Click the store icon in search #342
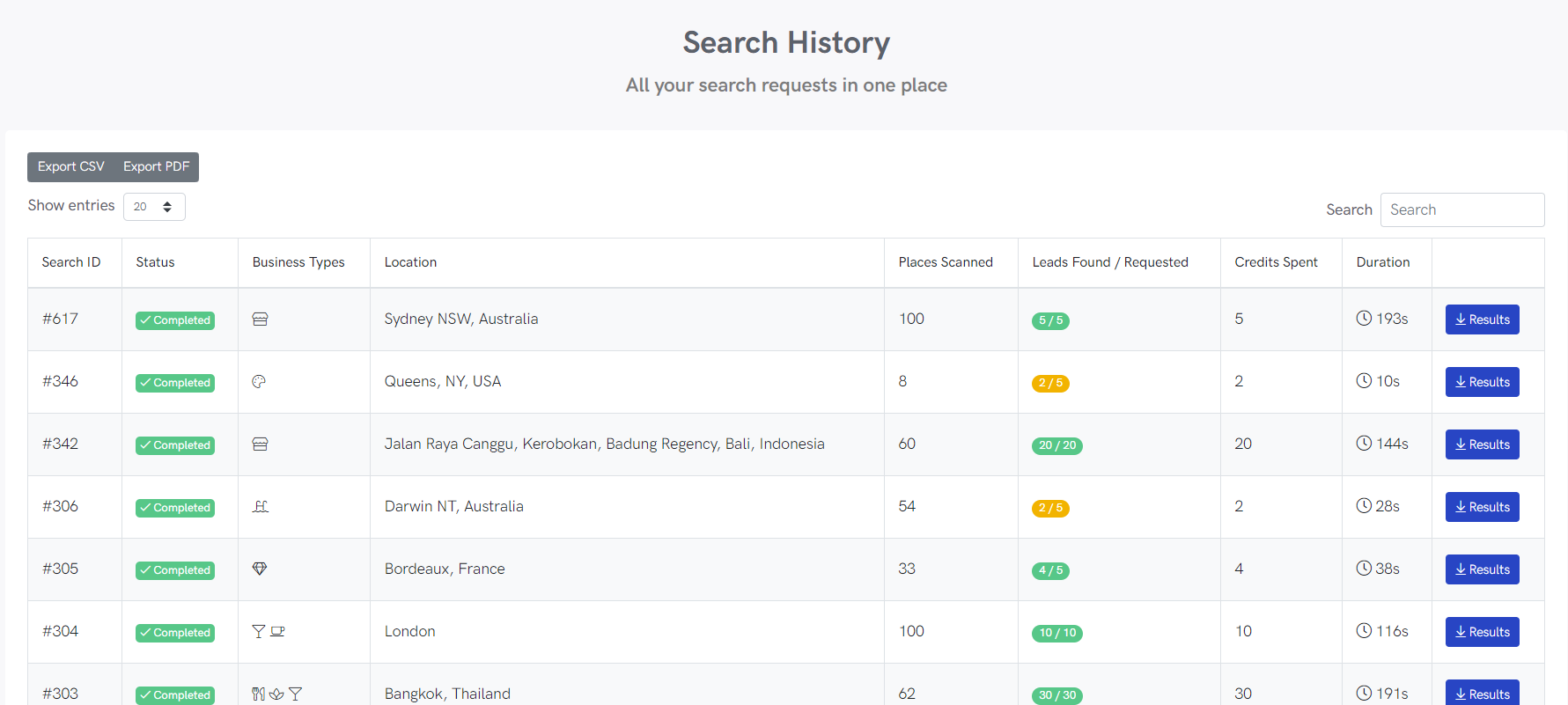This screenshot has height=705, width=1568. [x=260, y=444]
